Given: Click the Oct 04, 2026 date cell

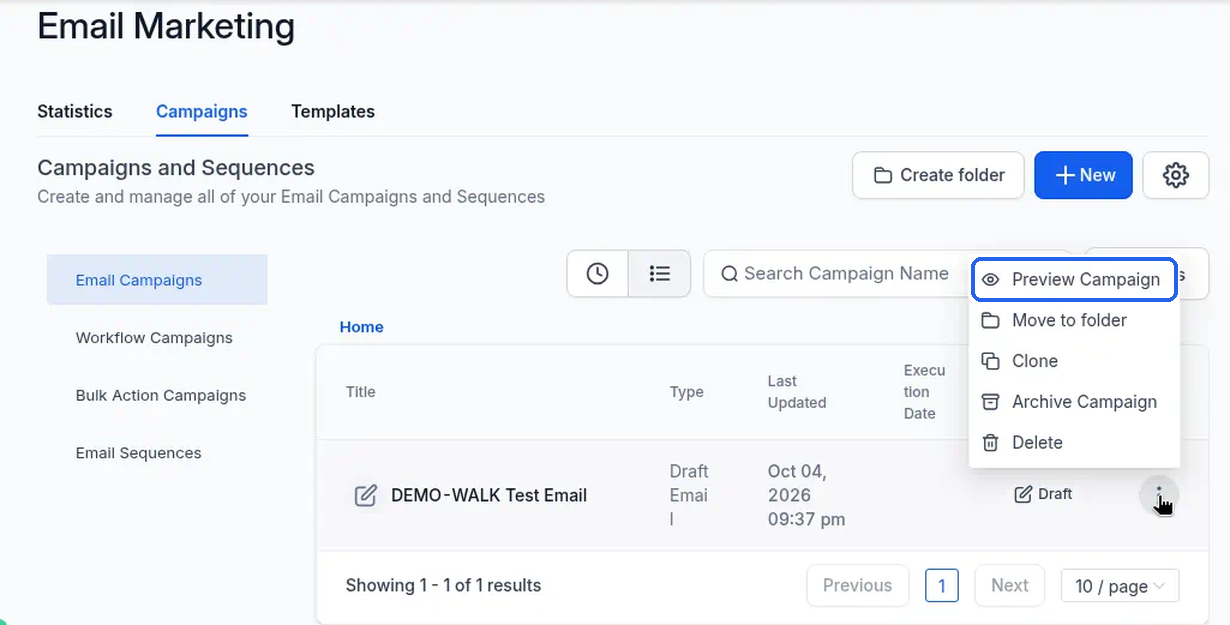Looking at the screenshot, I should (806, 495).
